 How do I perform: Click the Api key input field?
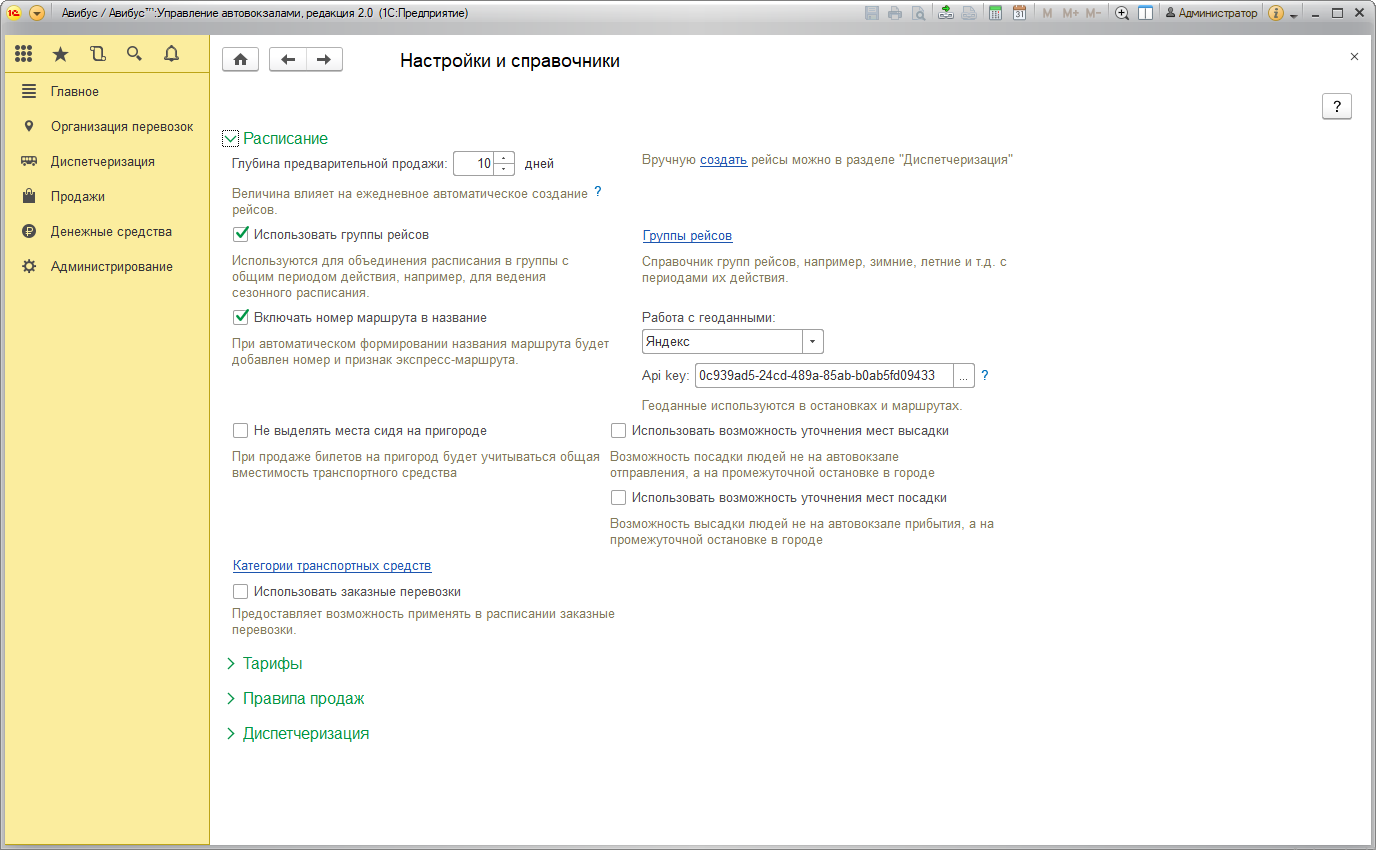(823, 376)
